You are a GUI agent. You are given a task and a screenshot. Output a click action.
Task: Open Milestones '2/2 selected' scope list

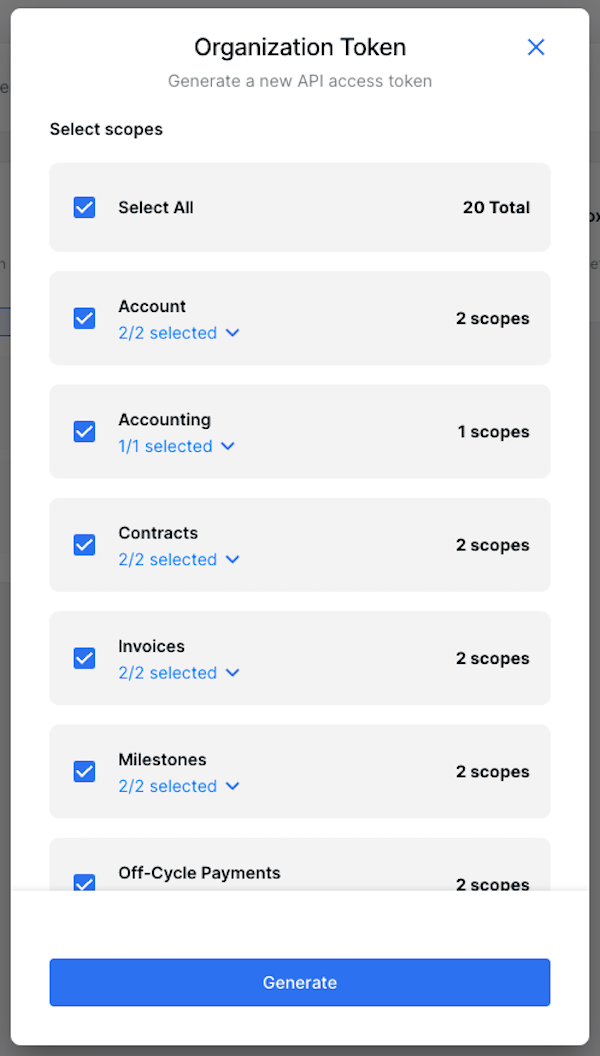click(x=168, y=786)
